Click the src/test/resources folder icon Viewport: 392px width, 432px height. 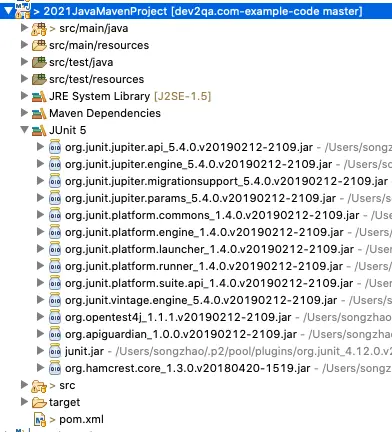click(39, 79)
